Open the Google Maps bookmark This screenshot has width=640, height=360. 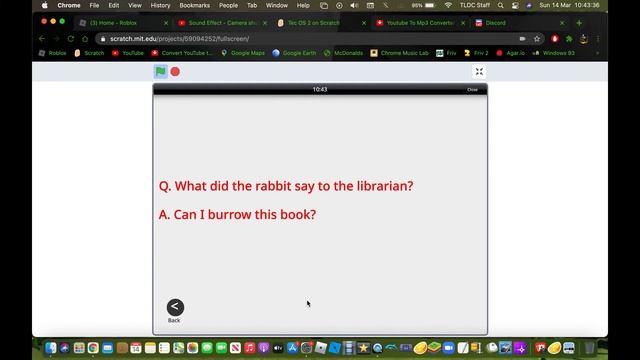click(243, 53)
